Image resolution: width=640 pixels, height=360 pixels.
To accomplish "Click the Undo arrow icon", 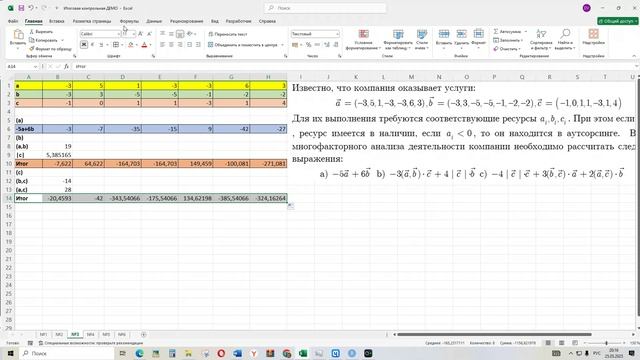I will pyautogui.click(x=31, y=8).
